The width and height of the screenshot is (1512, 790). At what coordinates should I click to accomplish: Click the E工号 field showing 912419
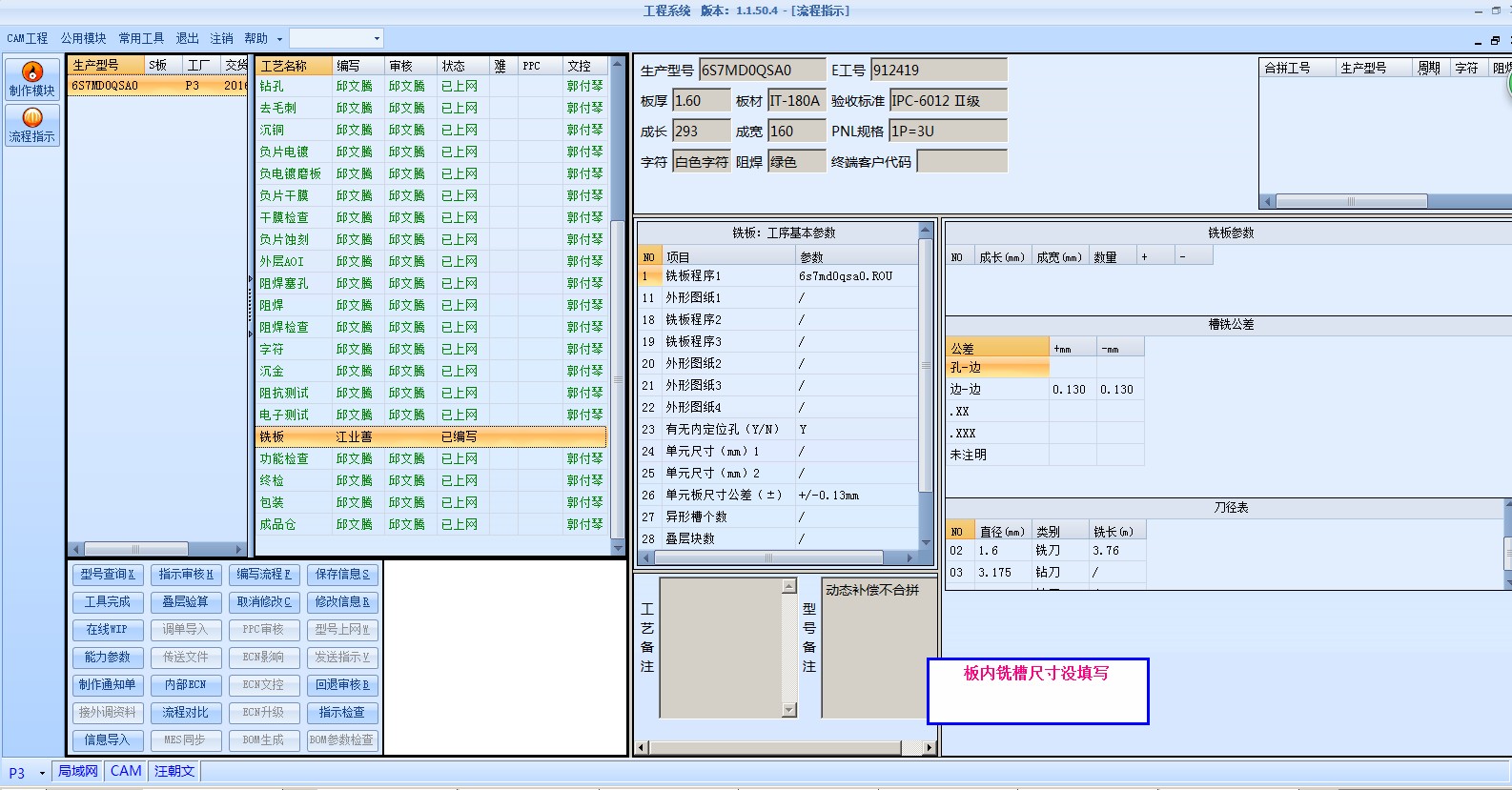click(x=939, y=71)
